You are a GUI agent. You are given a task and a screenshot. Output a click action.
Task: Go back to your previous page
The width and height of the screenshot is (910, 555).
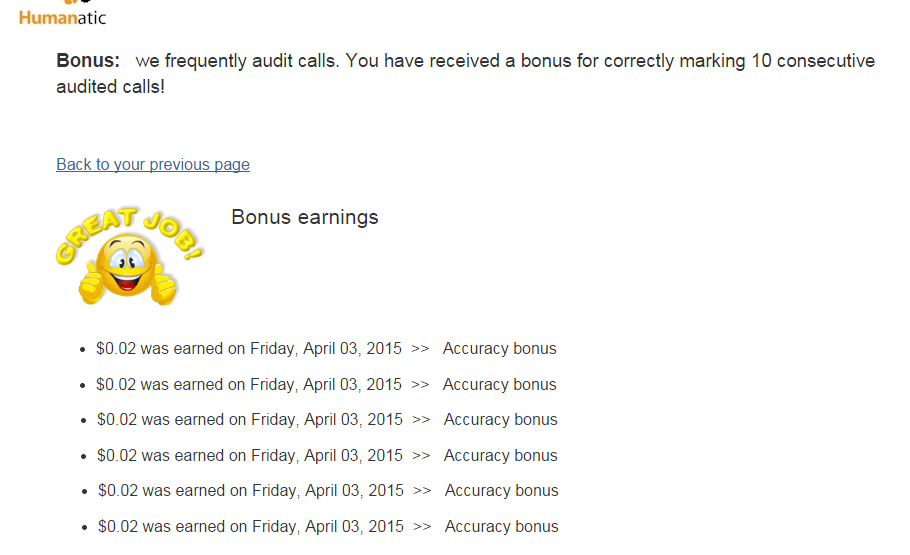coord(153,164)
